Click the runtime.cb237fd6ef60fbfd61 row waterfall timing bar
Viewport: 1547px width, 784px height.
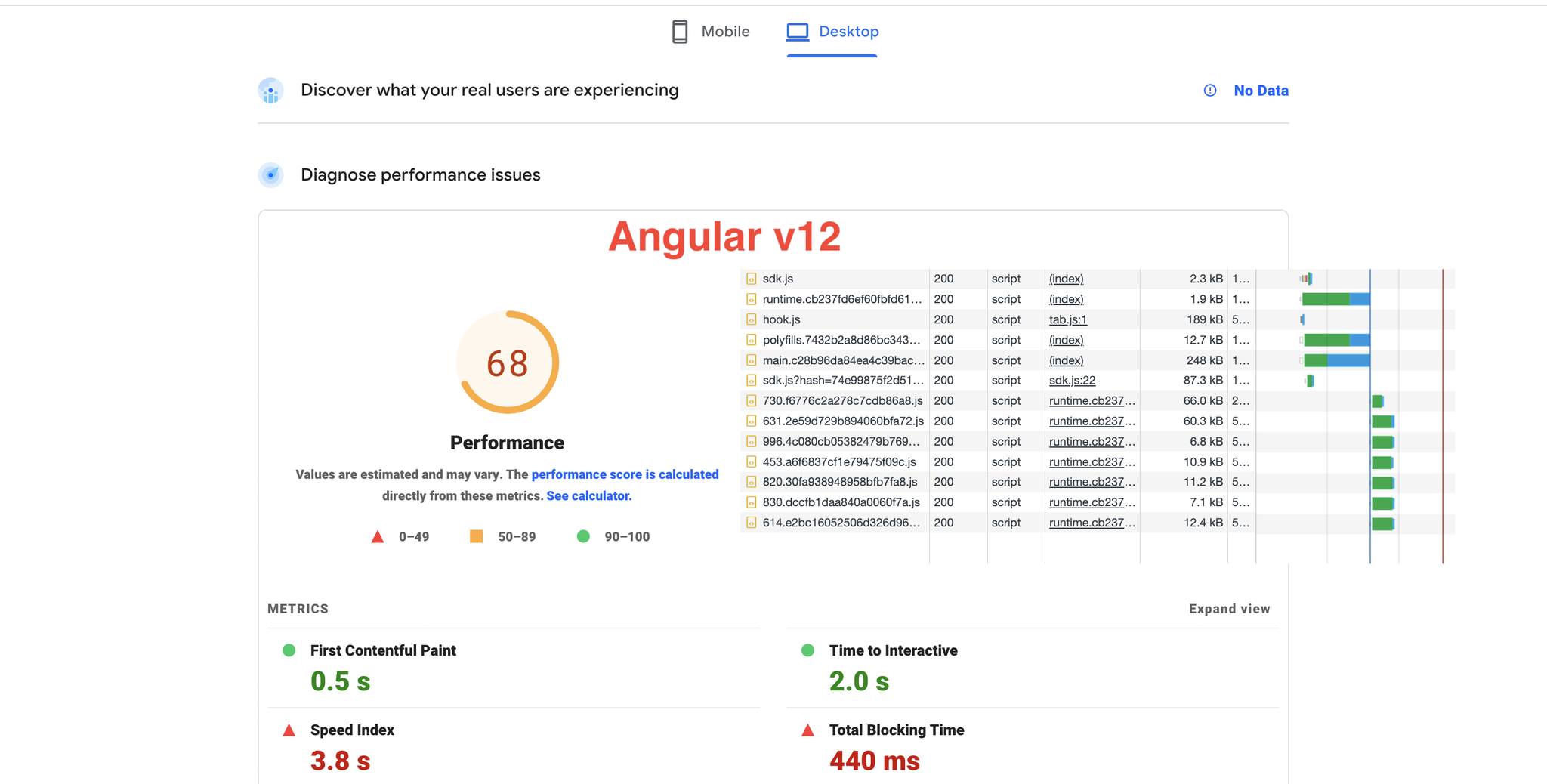tap(1335, 299)
